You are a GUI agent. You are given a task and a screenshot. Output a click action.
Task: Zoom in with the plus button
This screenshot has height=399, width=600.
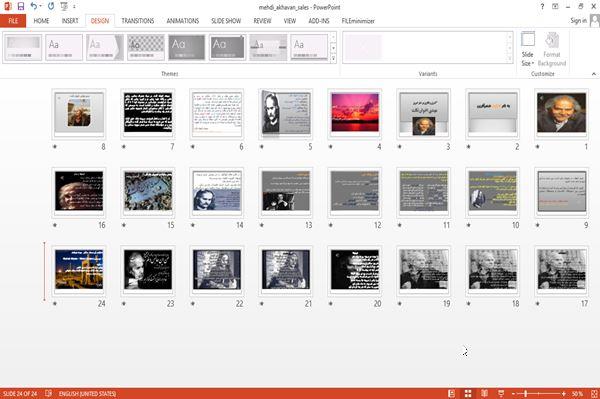pyautogui.click(x=564, y=394)
